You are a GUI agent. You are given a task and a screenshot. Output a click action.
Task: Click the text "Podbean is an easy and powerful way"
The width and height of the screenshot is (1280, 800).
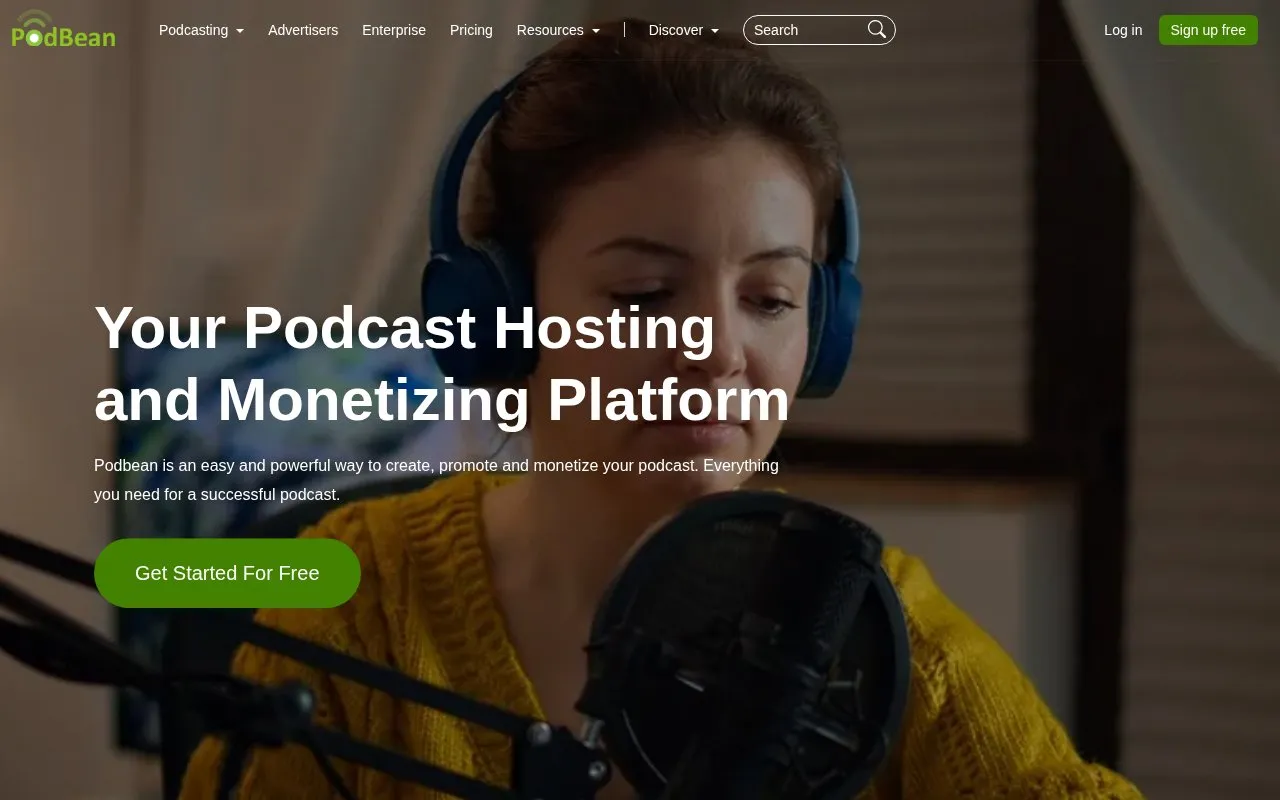(230, 465)
